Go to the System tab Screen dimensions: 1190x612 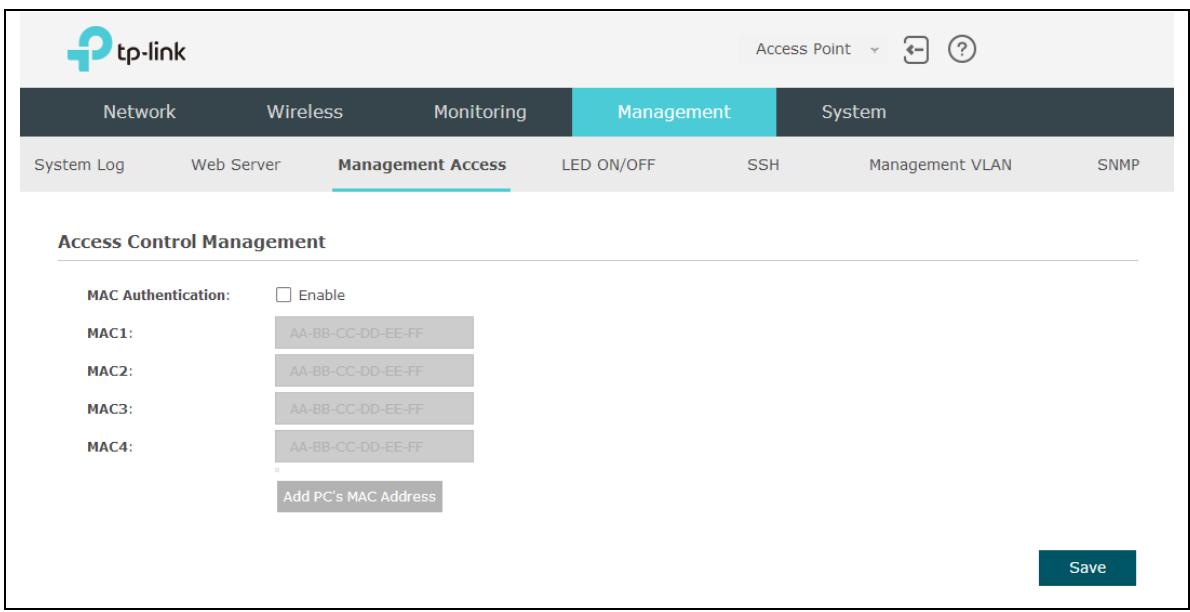(853, 112)
